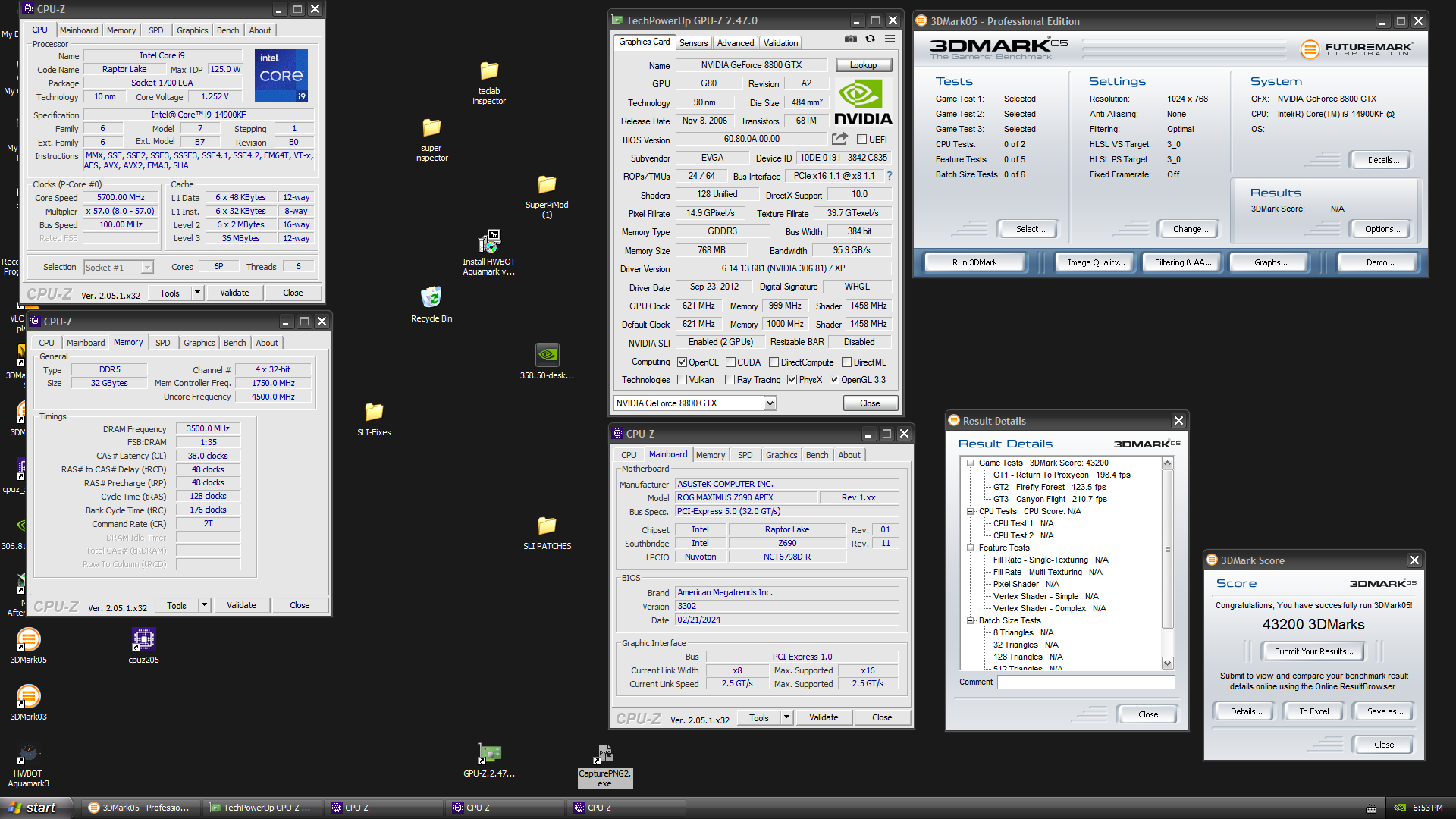Launch the 3DMark05 desktop shortcut

tap(28, 646)
